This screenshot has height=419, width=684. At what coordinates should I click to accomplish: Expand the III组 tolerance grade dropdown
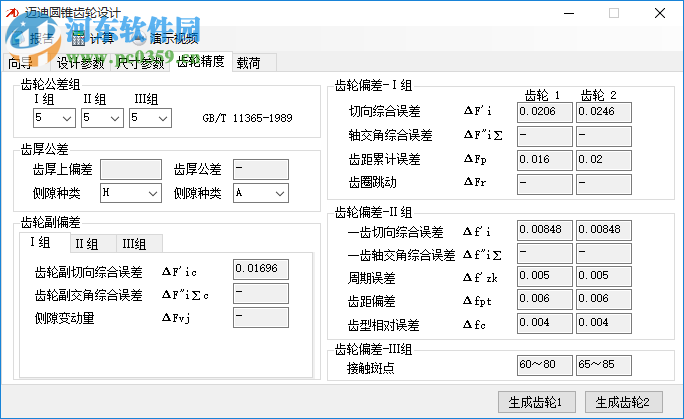(150, 118)
